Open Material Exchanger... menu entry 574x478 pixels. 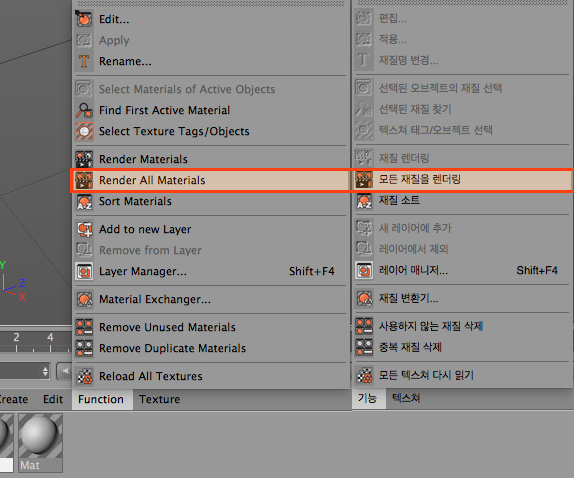(x=210, y=299)
